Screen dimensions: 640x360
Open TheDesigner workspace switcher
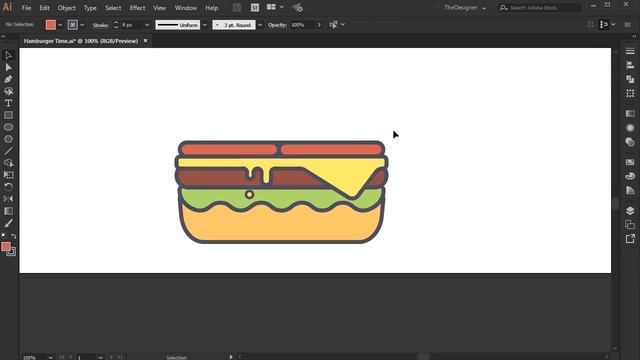[x=465, y=8]
